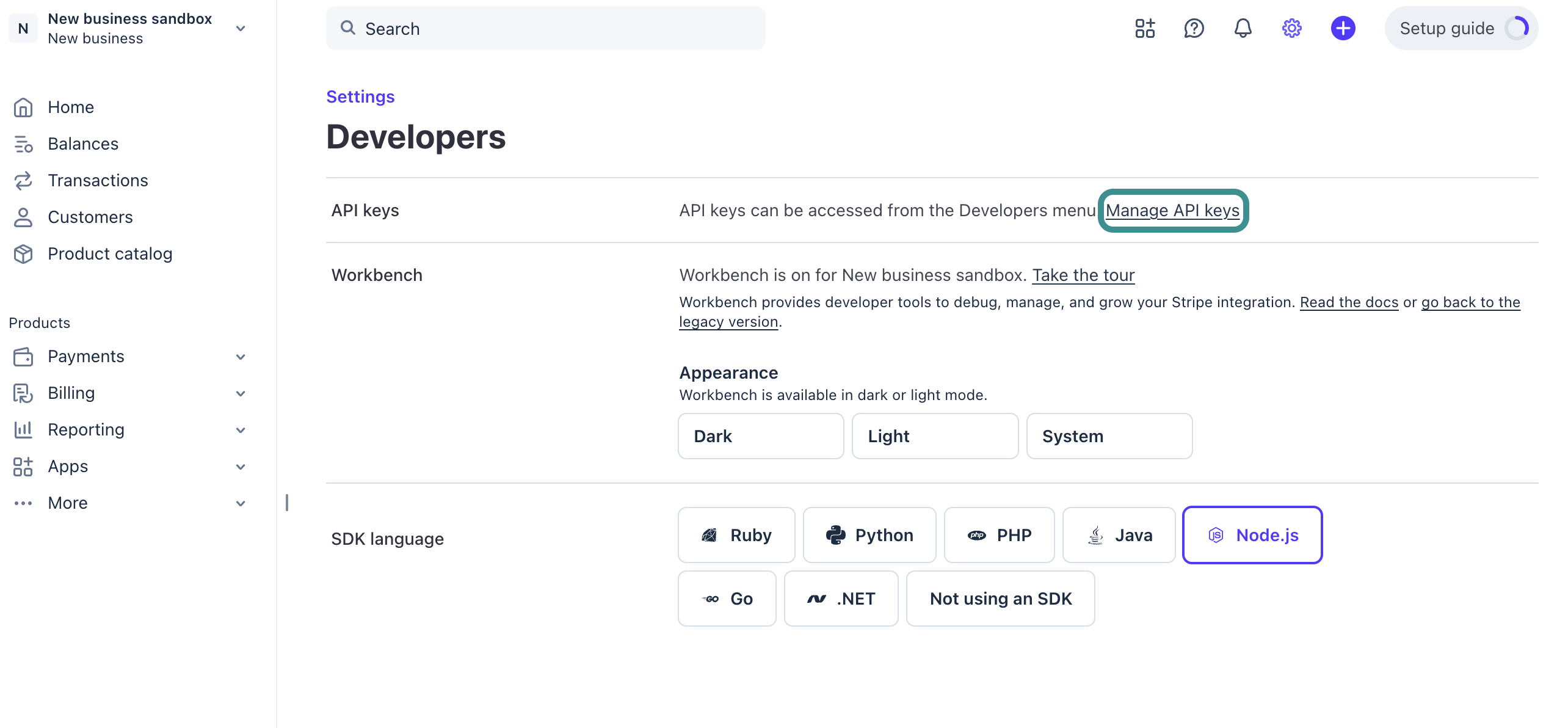The image size is (1568, 728).
Task: Set Workbench appearance to System
Action: pyautogui.click(x=1109, y=436)
